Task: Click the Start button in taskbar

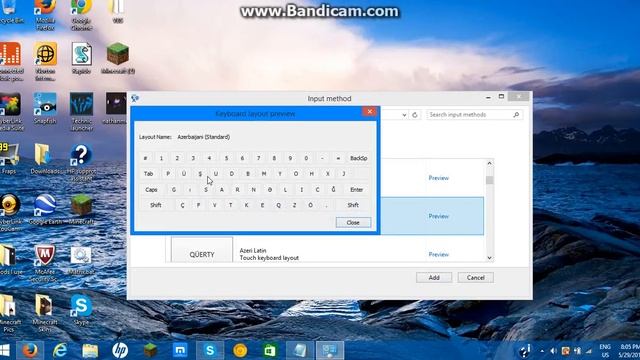Action: point(5,350)
